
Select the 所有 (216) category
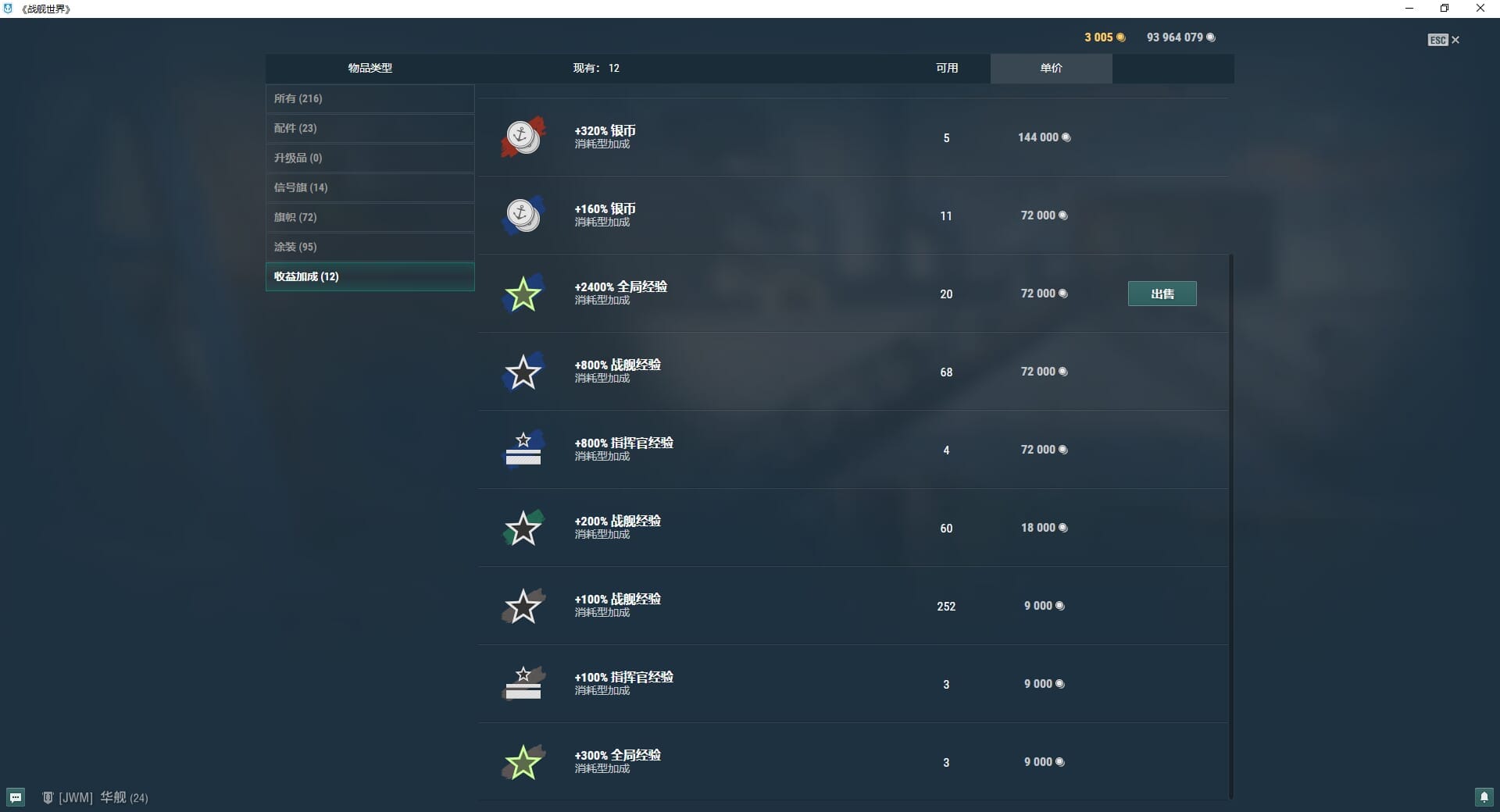(x=370, y=98)
